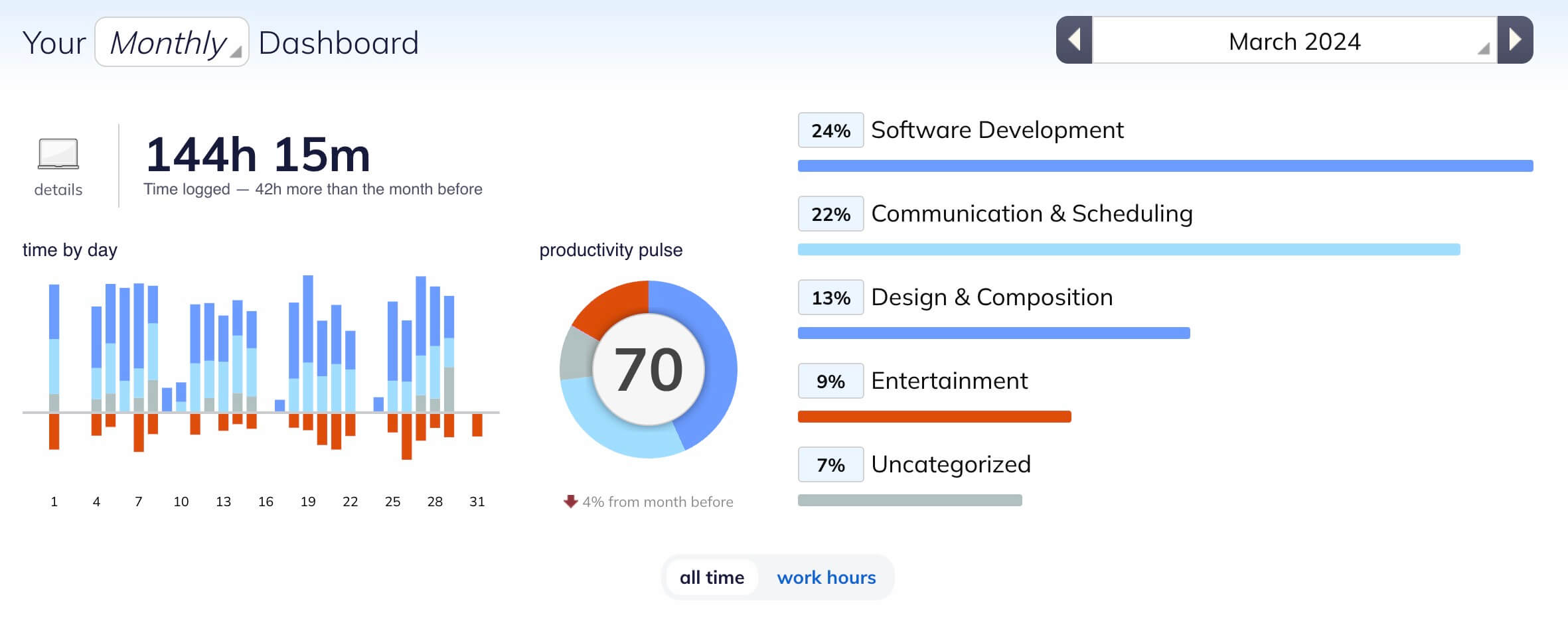Click the laptop details icon
1568x617 pixels.
click(x=58, y=154)
